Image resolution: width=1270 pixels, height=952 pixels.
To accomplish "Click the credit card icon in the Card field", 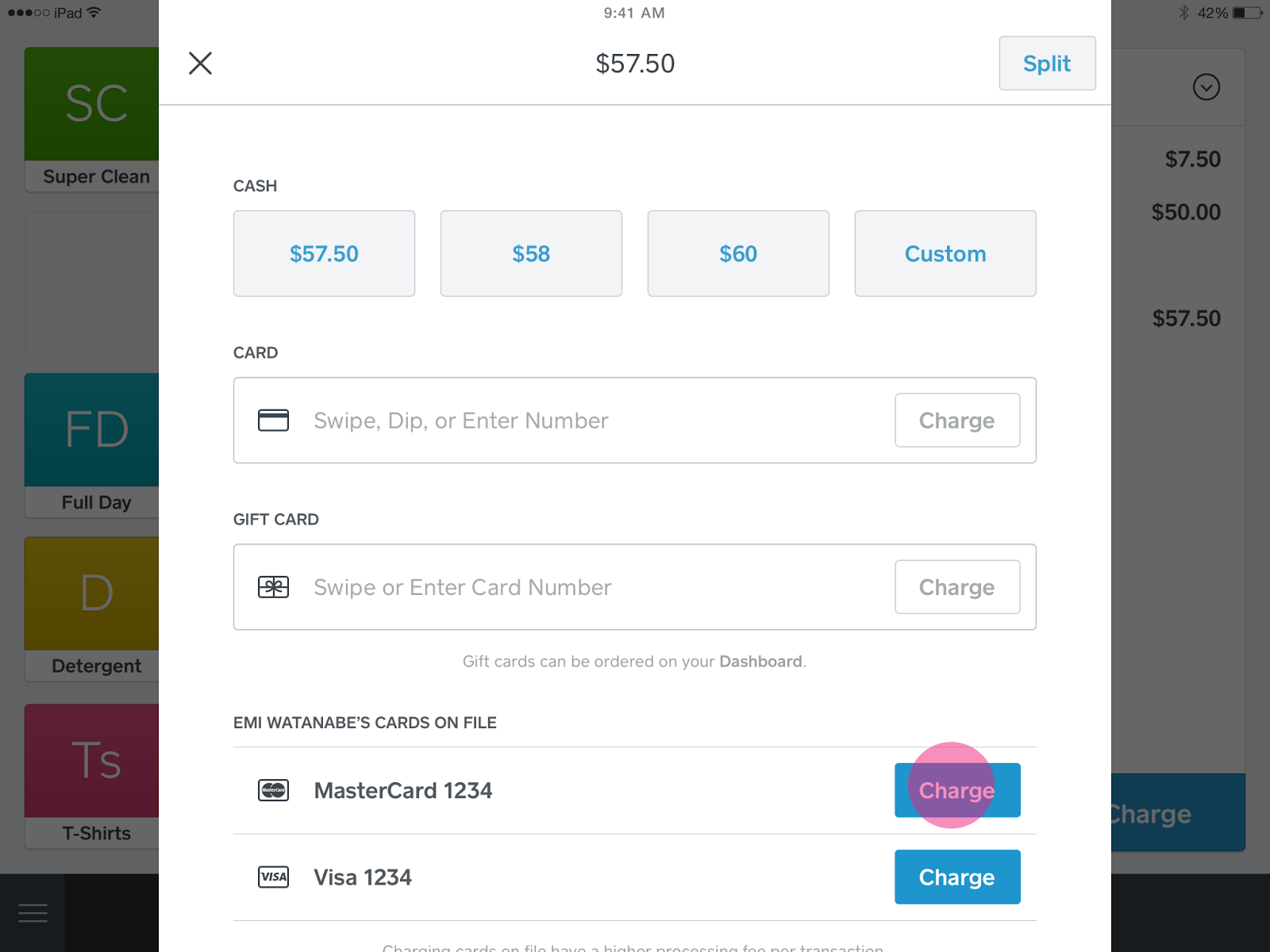I will point(273,420).
